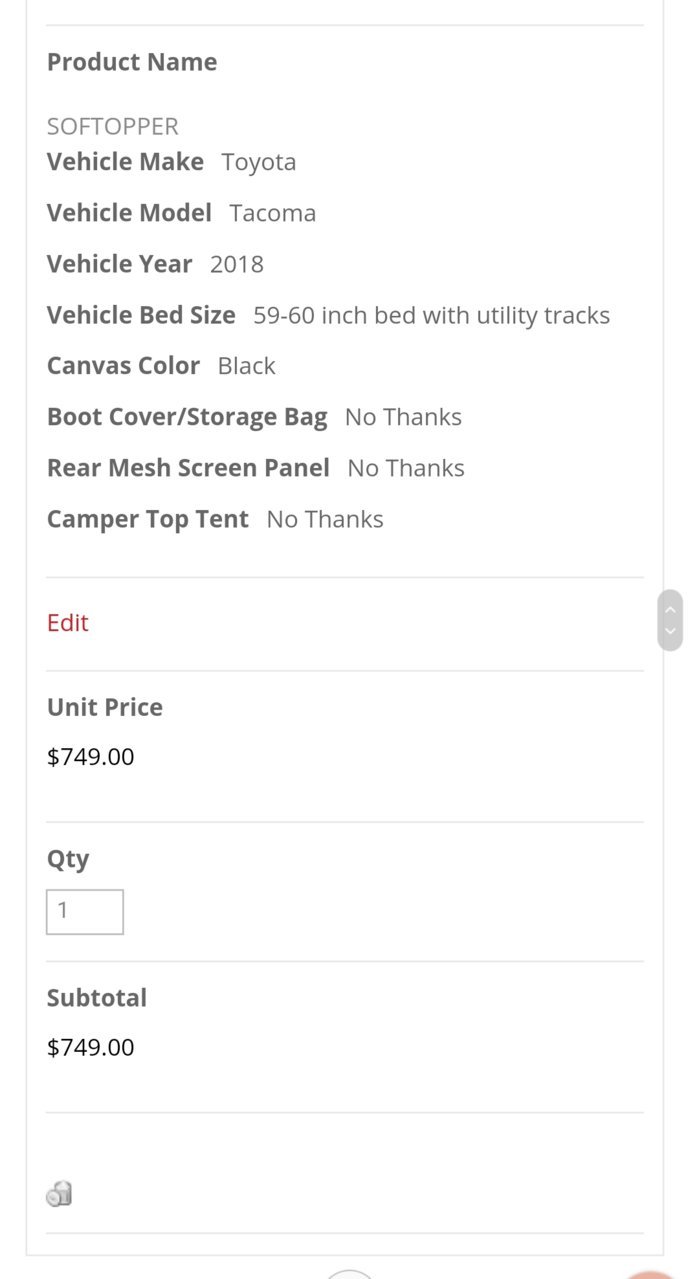
Task: Click the Canvas Color Black value
Action: click(x=246, y=366)
